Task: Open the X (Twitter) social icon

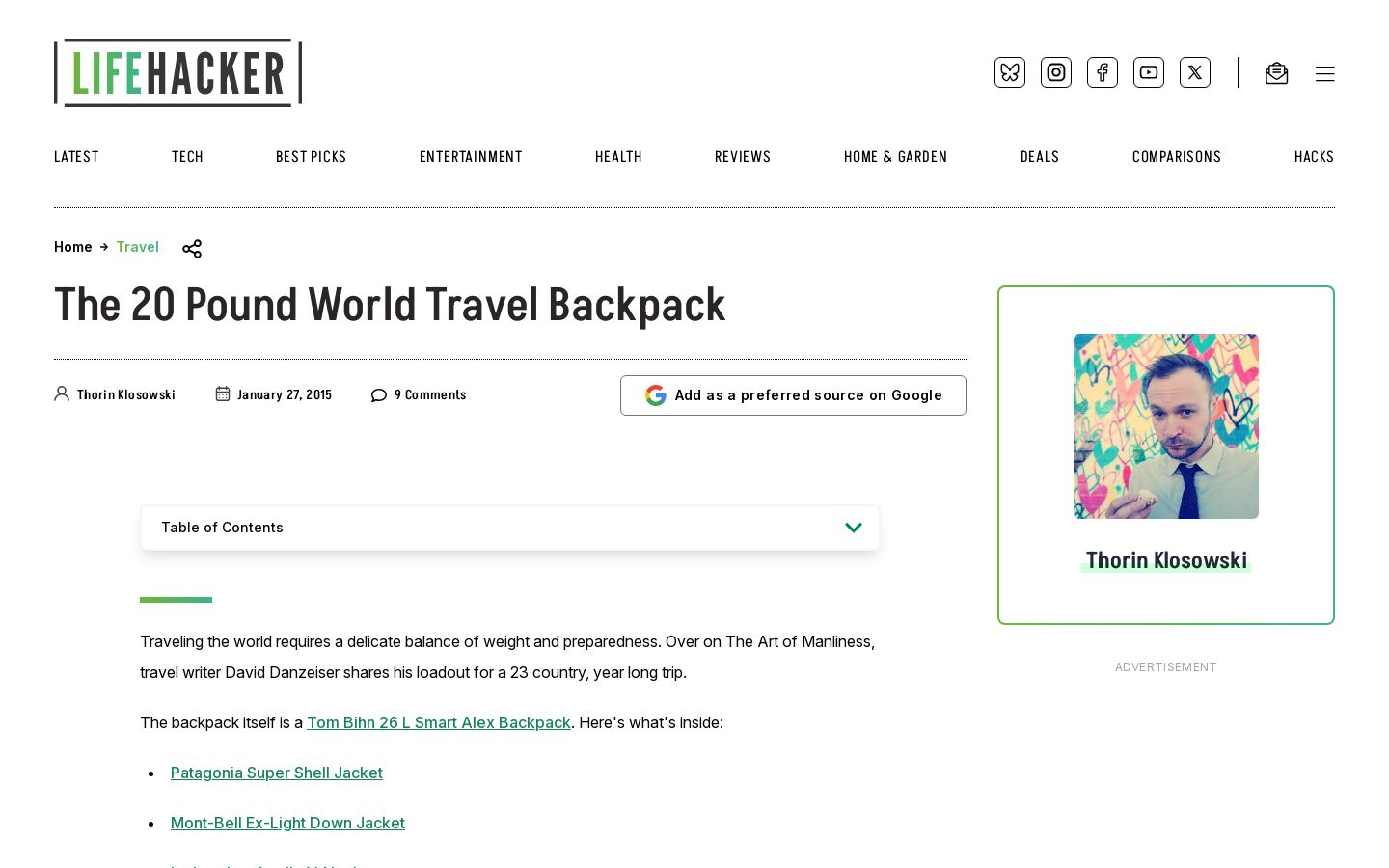Action: pyautogui.click(x=1195, y=72)
